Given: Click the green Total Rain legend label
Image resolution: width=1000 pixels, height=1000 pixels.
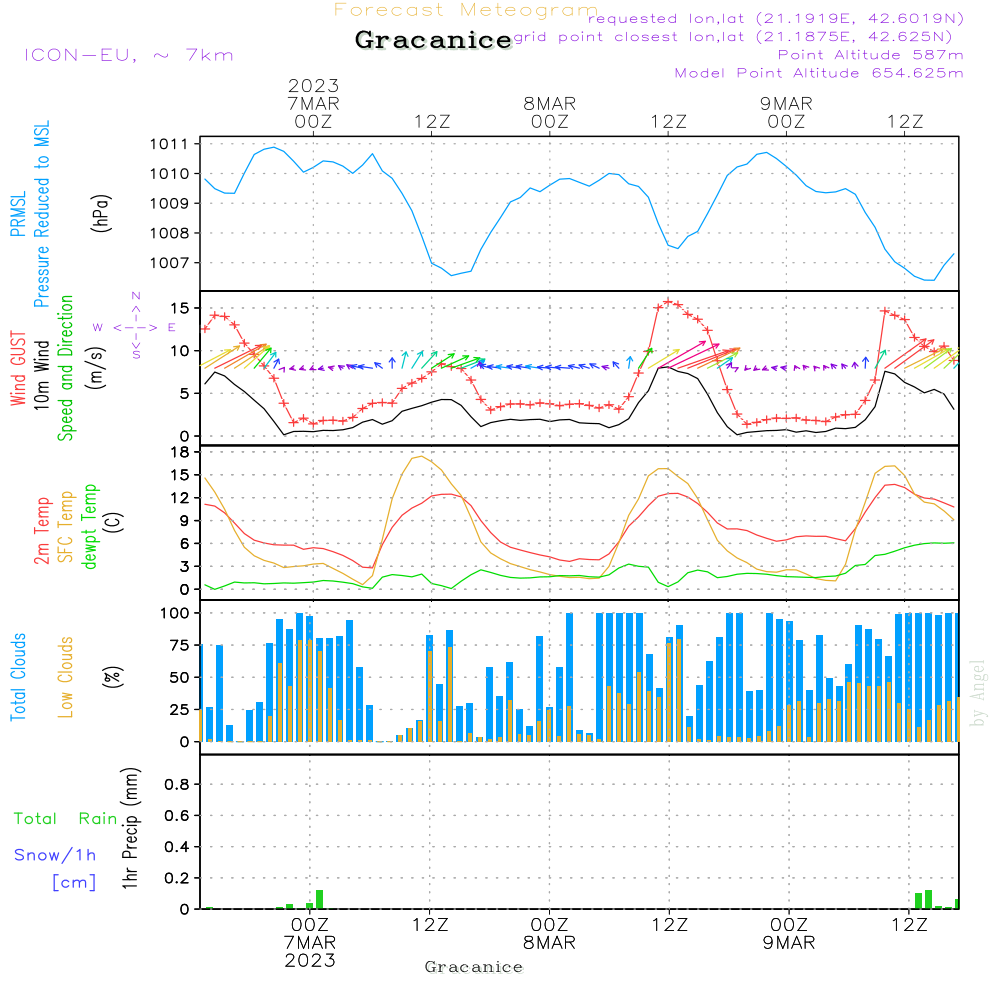Looking at the screenshot, I should (x=66, y=819).
